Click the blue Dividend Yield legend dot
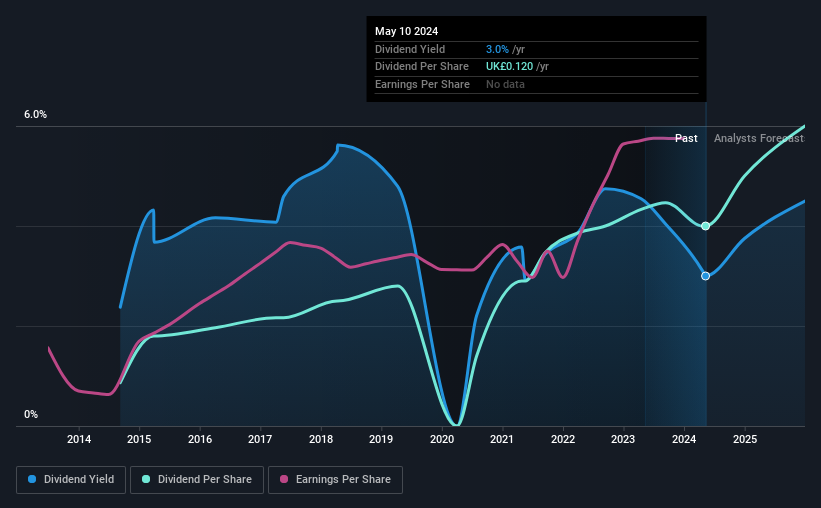821x508 pixels. (x=32, y=479)
